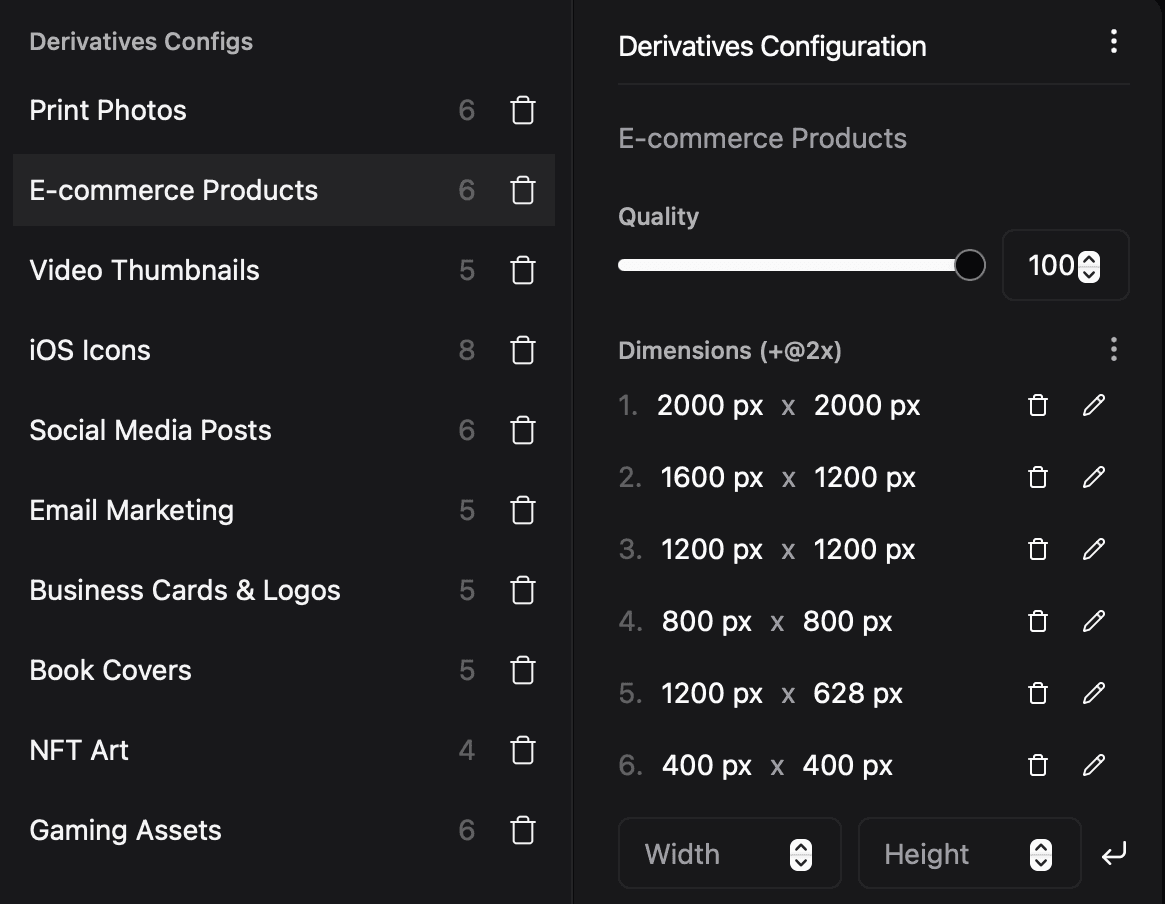Submit new dimension with enter arrow icon
This screenshot has width=1165, height=904.
pyautogui.click(x=1114, y=854)
